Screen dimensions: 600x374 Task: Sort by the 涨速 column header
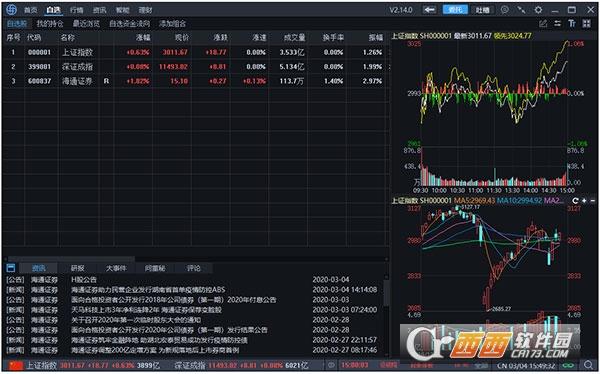point(259,38)
